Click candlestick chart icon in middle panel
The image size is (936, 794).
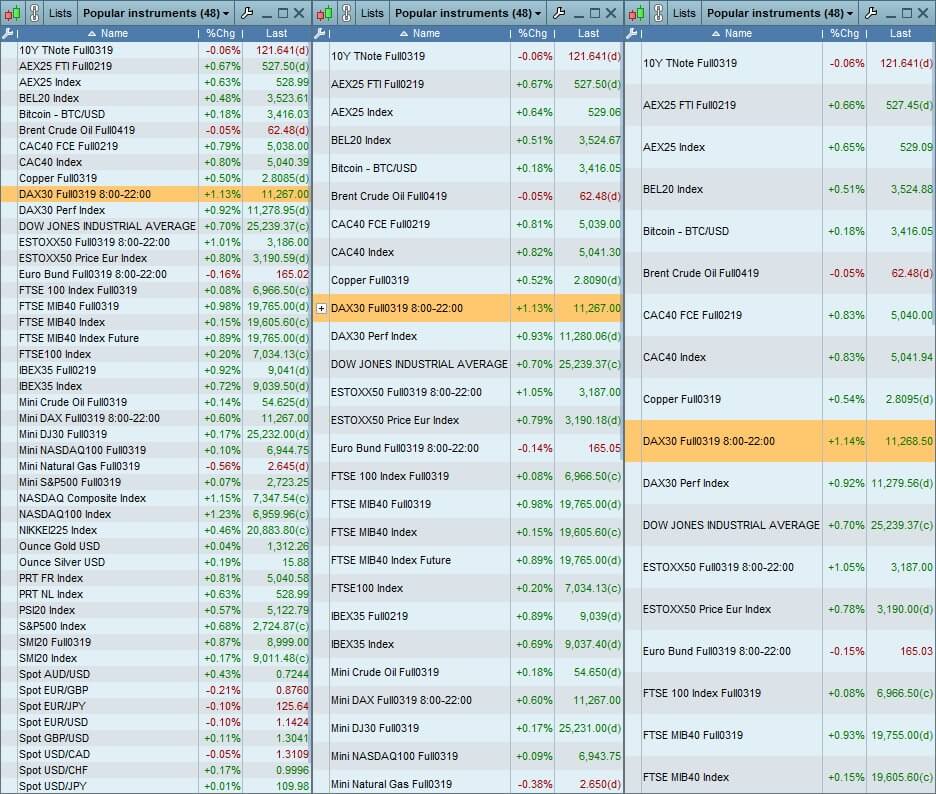point(325,13)
